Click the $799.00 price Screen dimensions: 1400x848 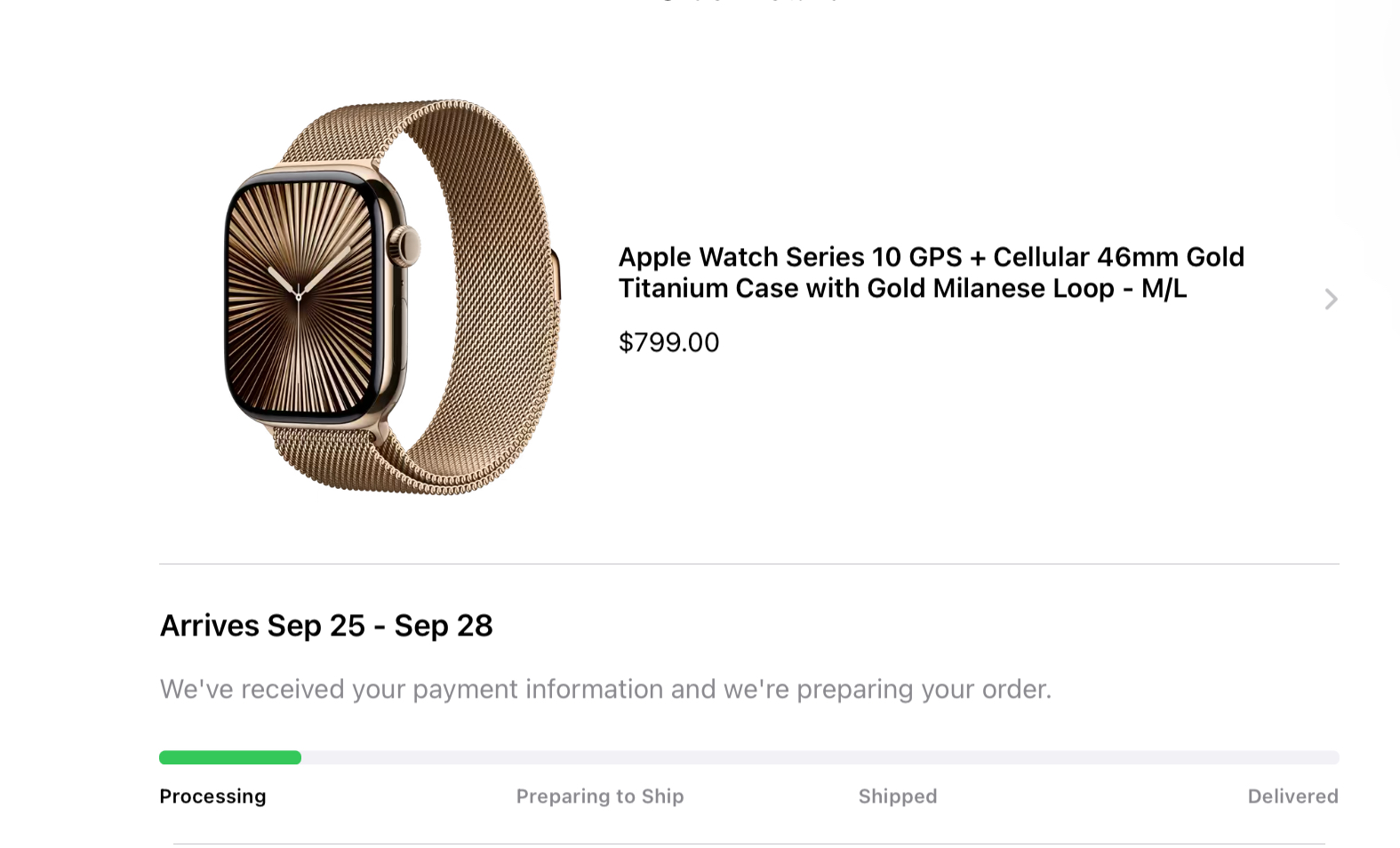[x=668, y=342]
